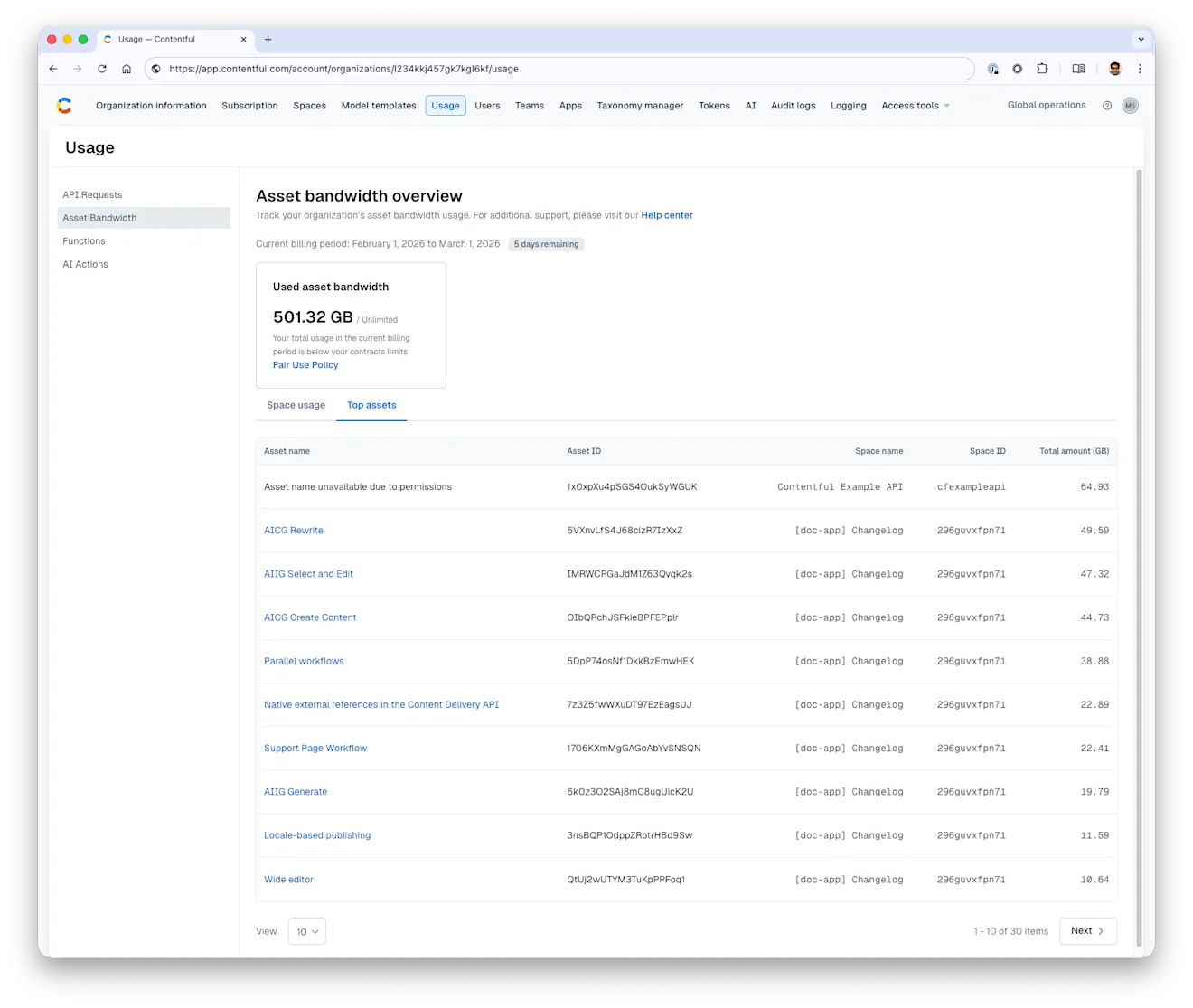Select Asset Bandwidth in sidebar
The width and height of the screenshot is (1193, 1008).
tap(144, 218)
